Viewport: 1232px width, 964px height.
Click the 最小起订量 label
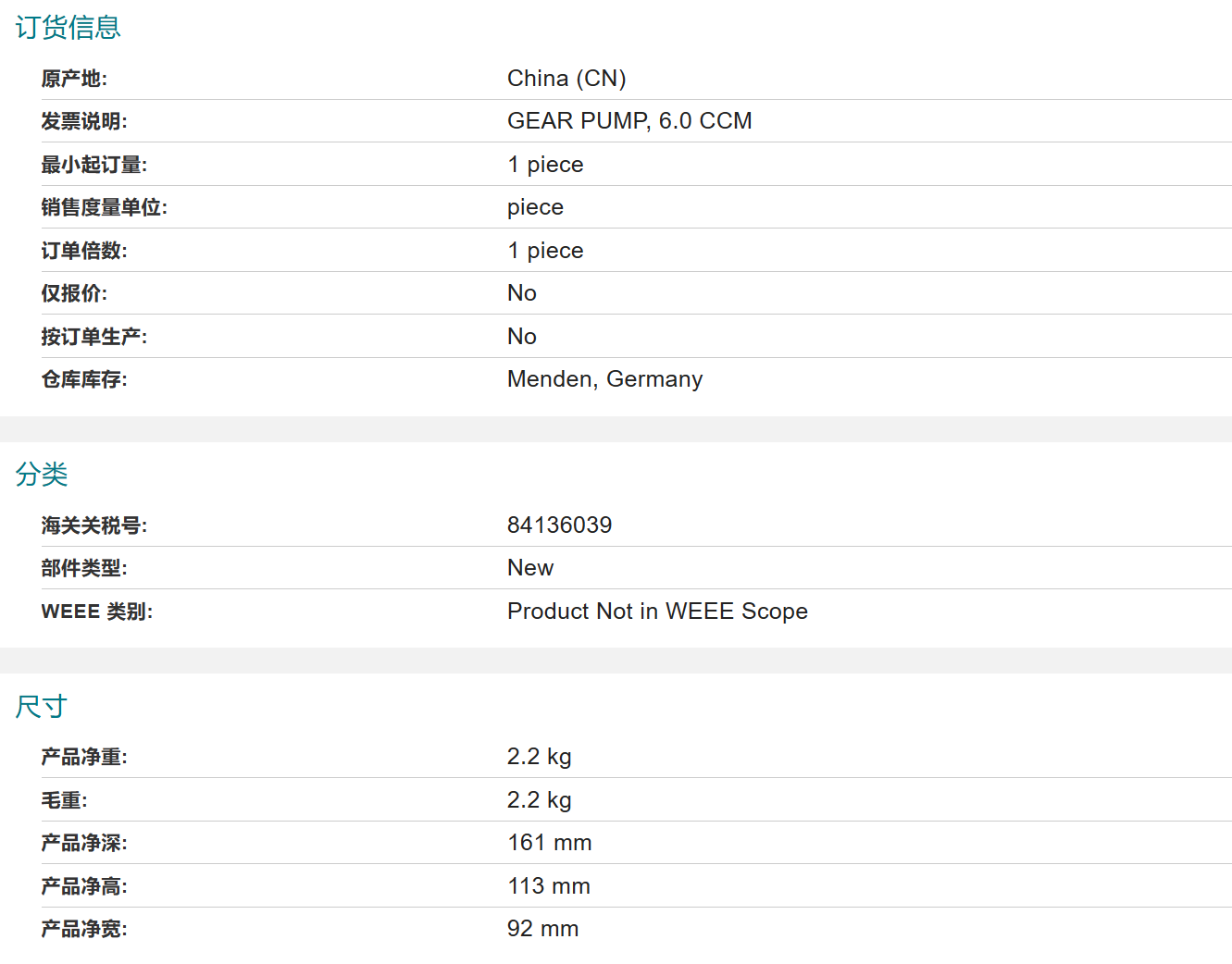(x=94, y=165)
